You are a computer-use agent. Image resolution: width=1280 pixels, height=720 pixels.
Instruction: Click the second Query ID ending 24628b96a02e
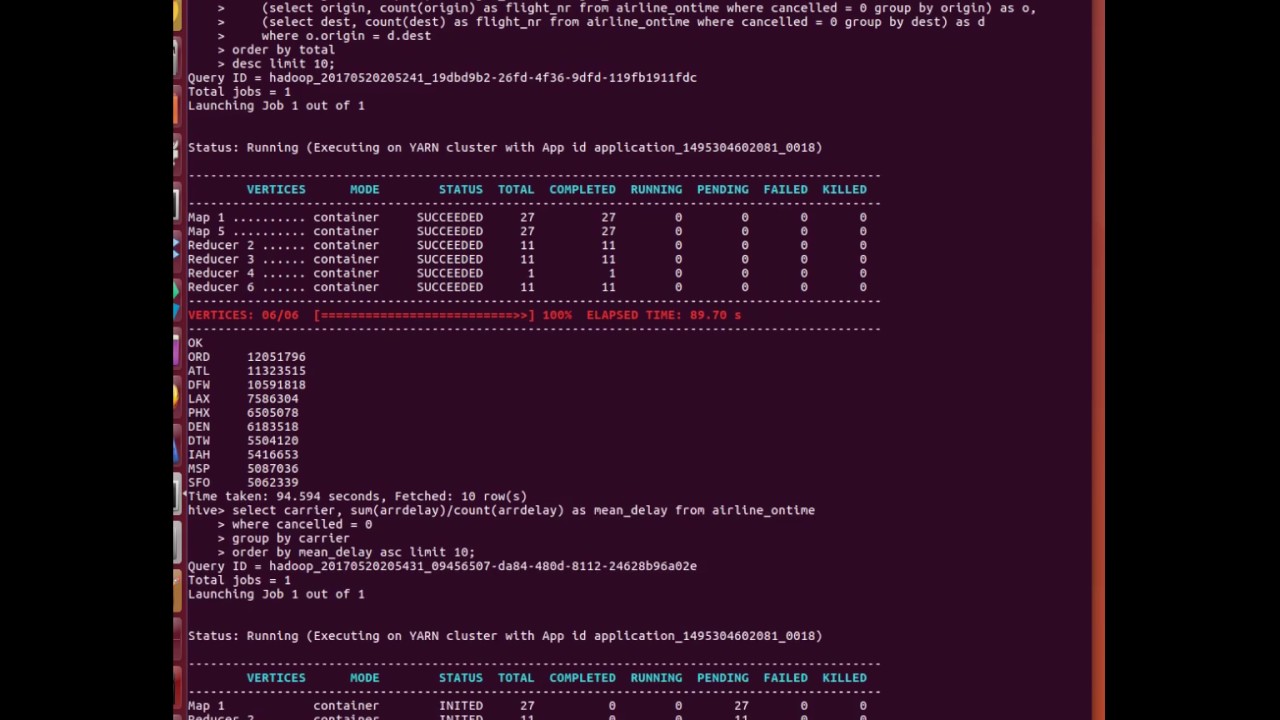[442, 566]
